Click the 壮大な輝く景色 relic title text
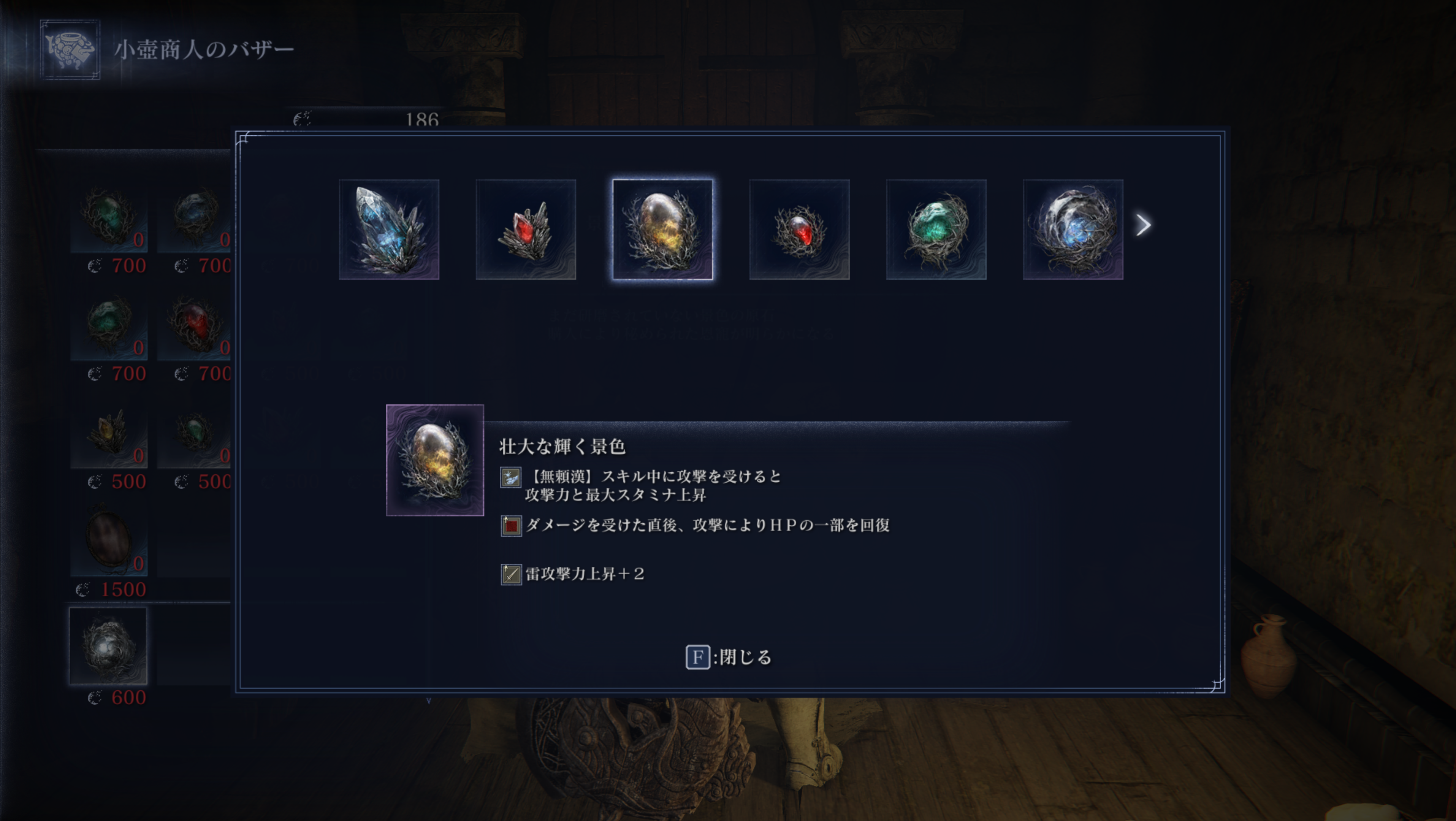 coord(562,447)
